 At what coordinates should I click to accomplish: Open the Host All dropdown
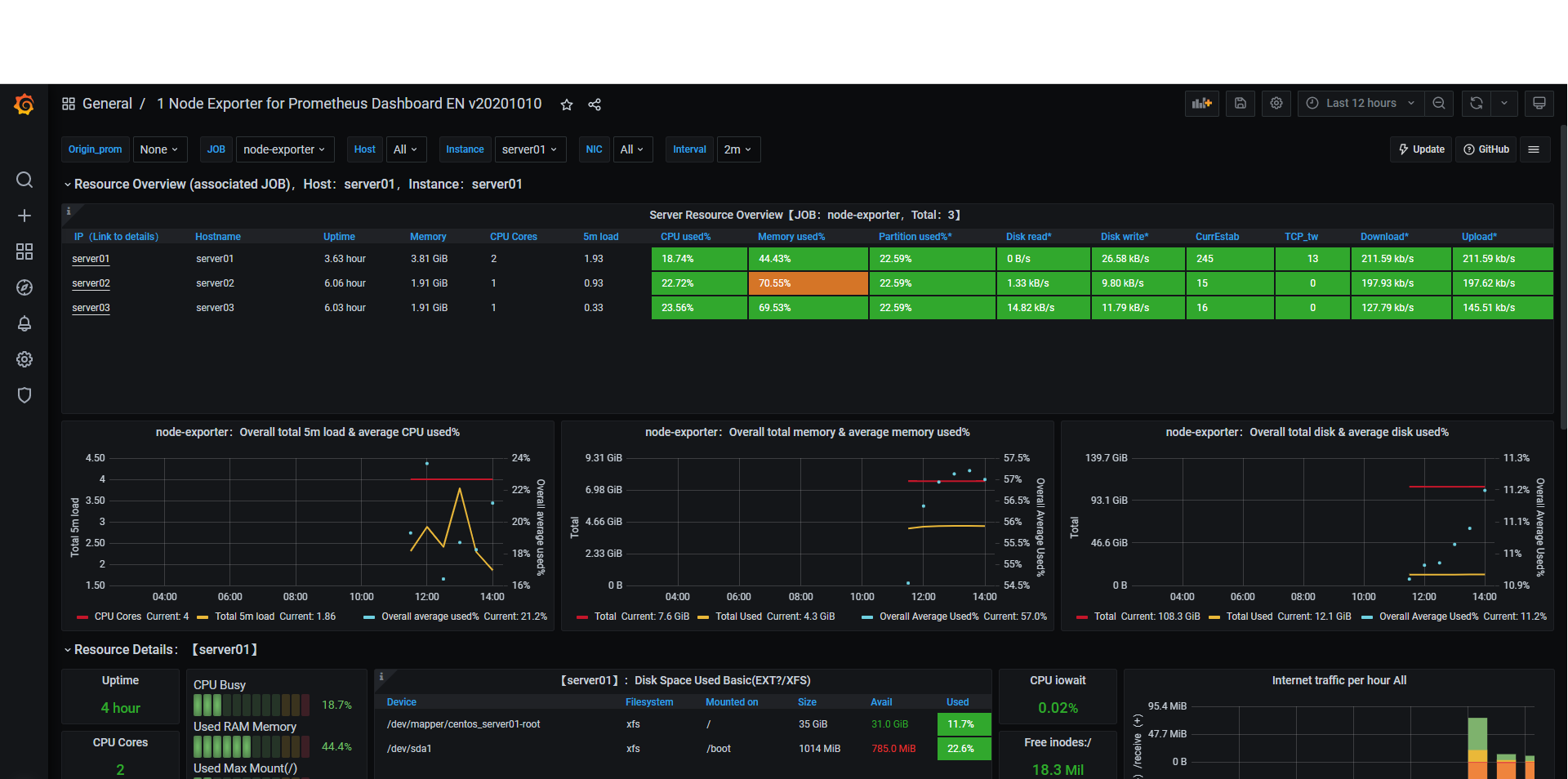pos(406,149)
